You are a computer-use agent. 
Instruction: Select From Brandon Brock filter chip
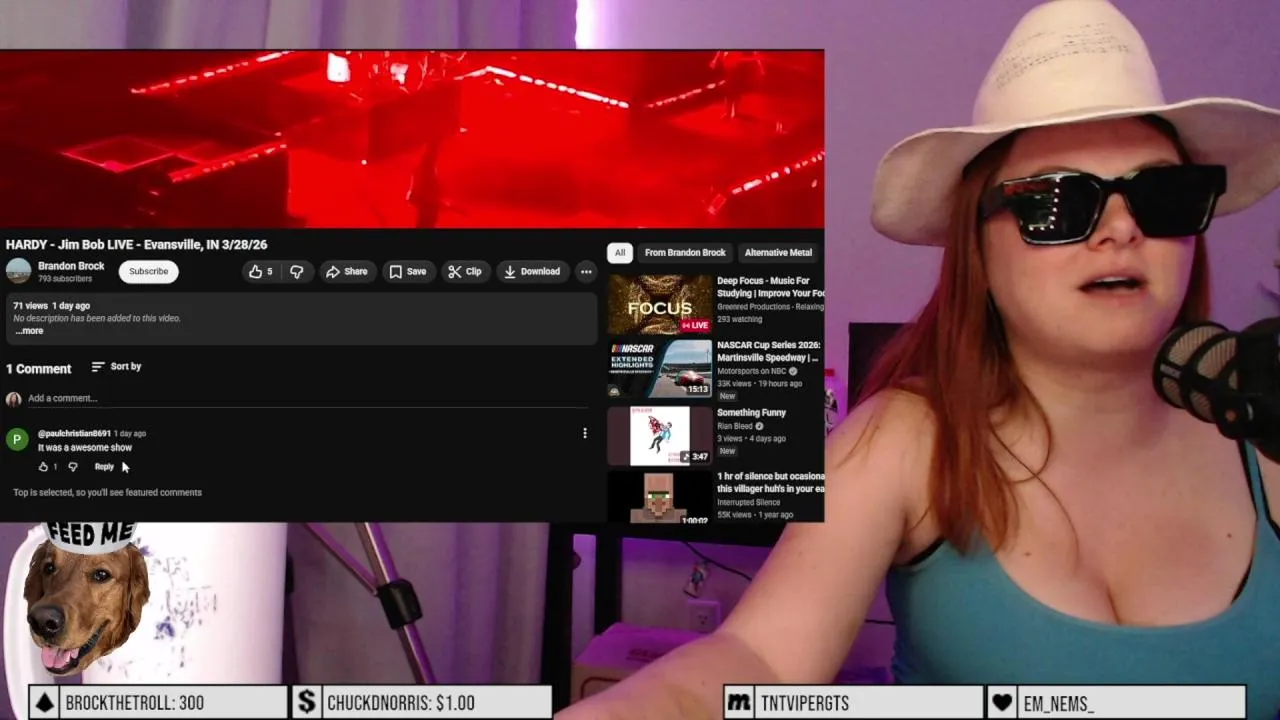[x=685, y=253]
